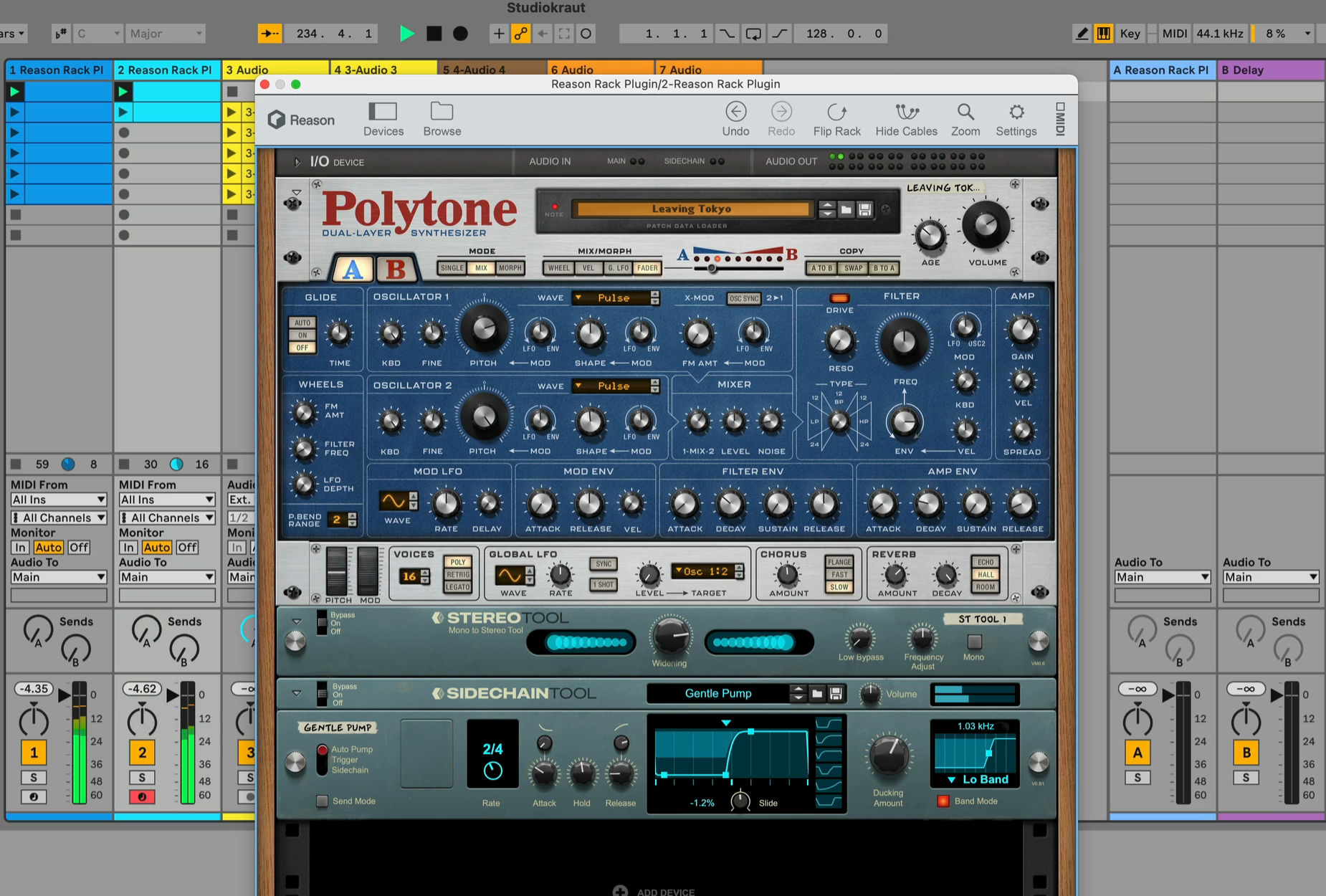This screenshot has height=896, width=1326.
Task: Toggle MIDI mapping mode
Action: click(1174, 34)
